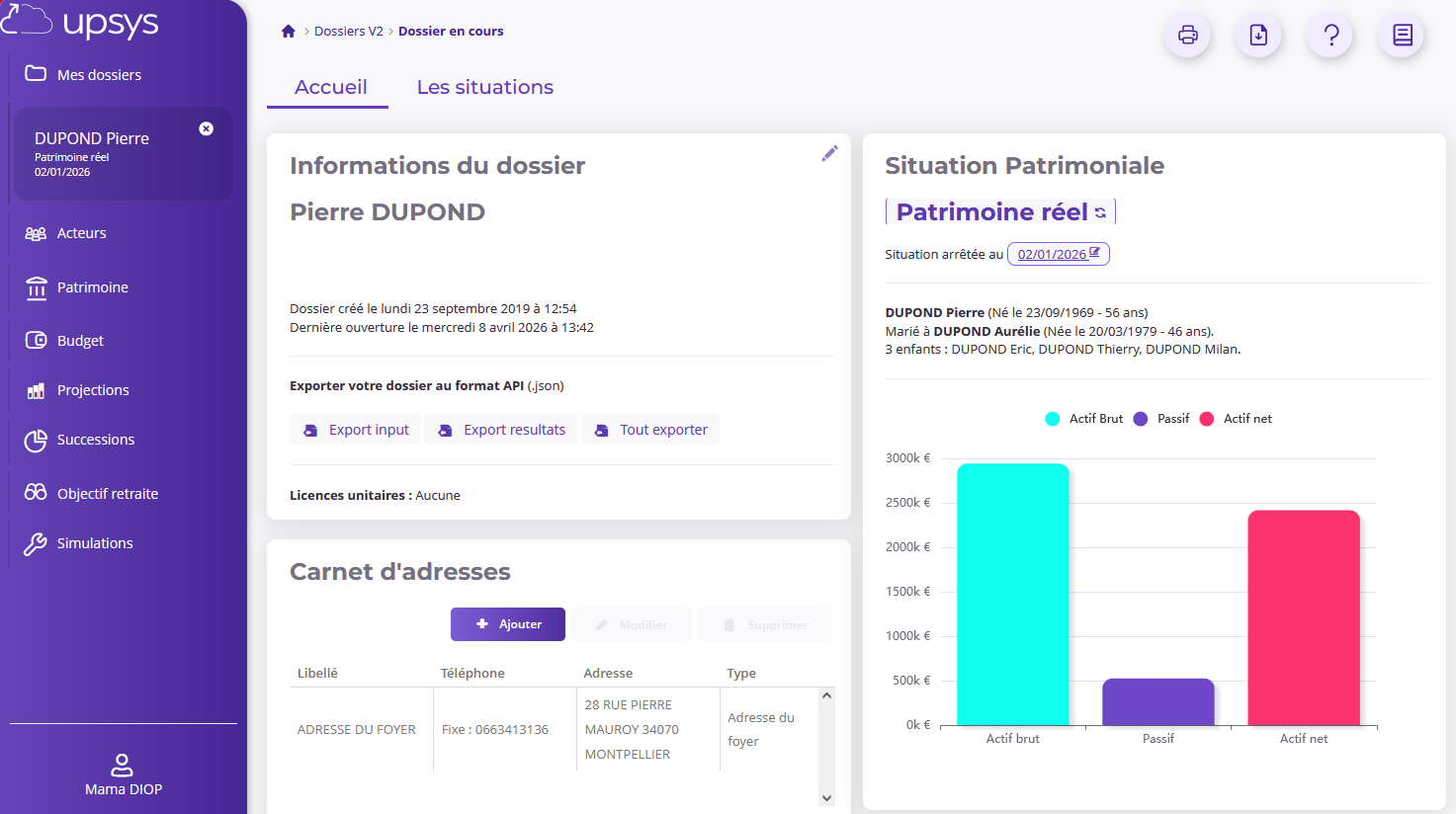
Task: Edit Informations du dossier via the pencil icon
Action: (829, 153)
